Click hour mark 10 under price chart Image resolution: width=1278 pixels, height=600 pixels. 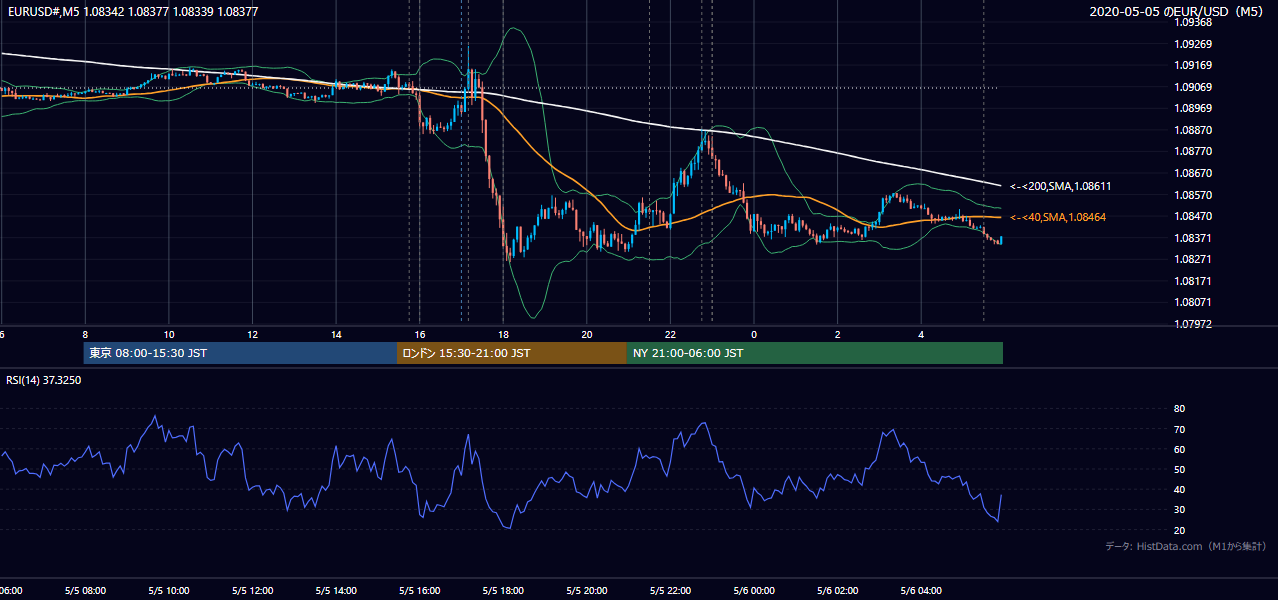click(169, 335)
